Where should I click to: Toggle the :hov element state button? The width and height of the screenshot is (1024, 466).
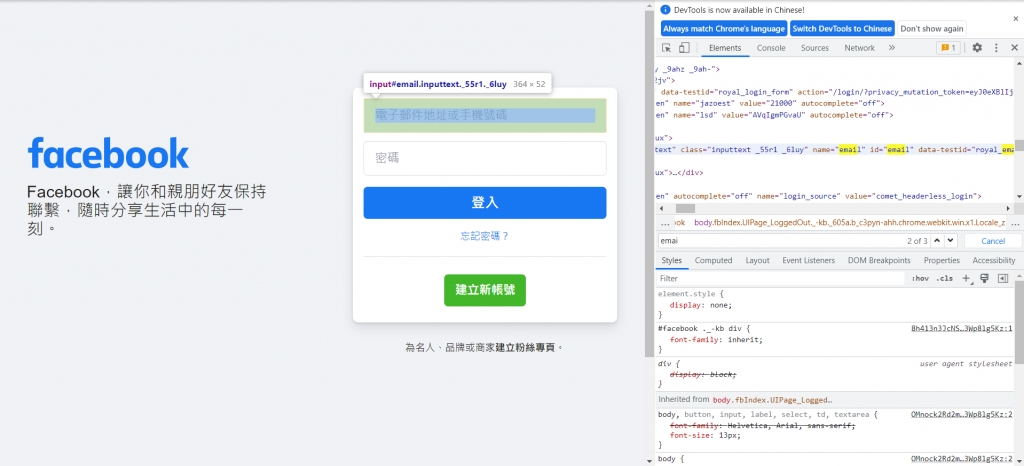[x=920, y=279]
